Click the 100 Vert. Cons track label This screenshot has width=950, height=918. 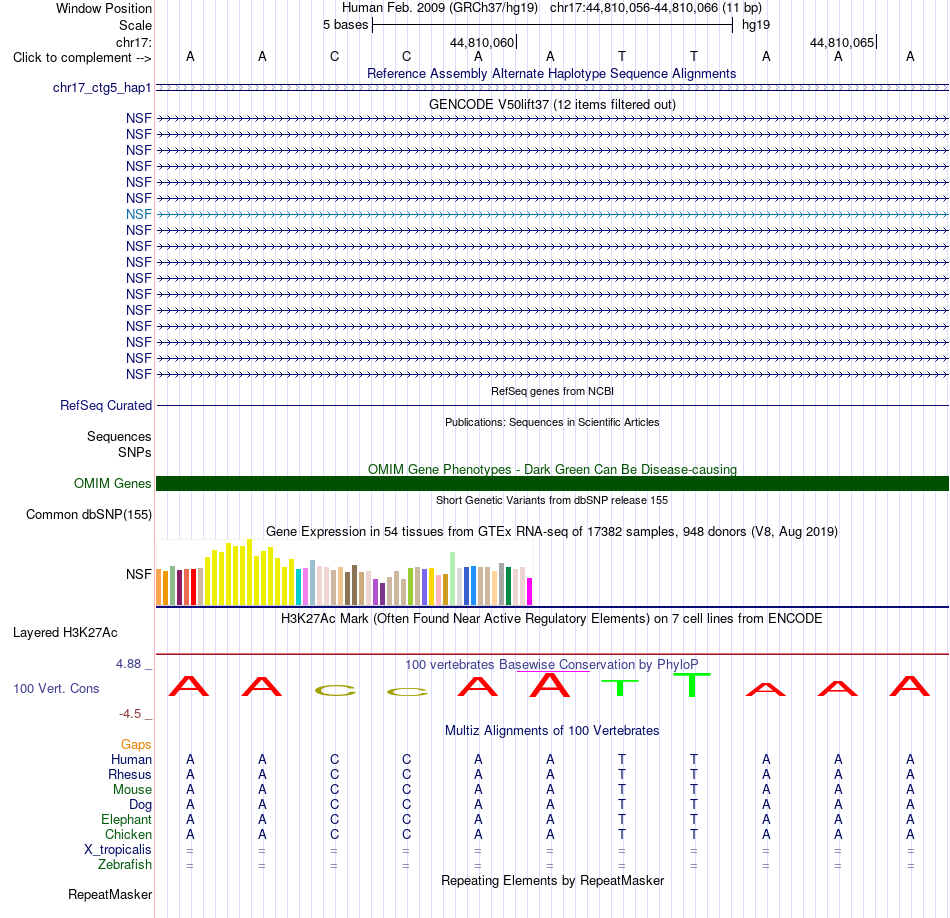click(56, 688)
